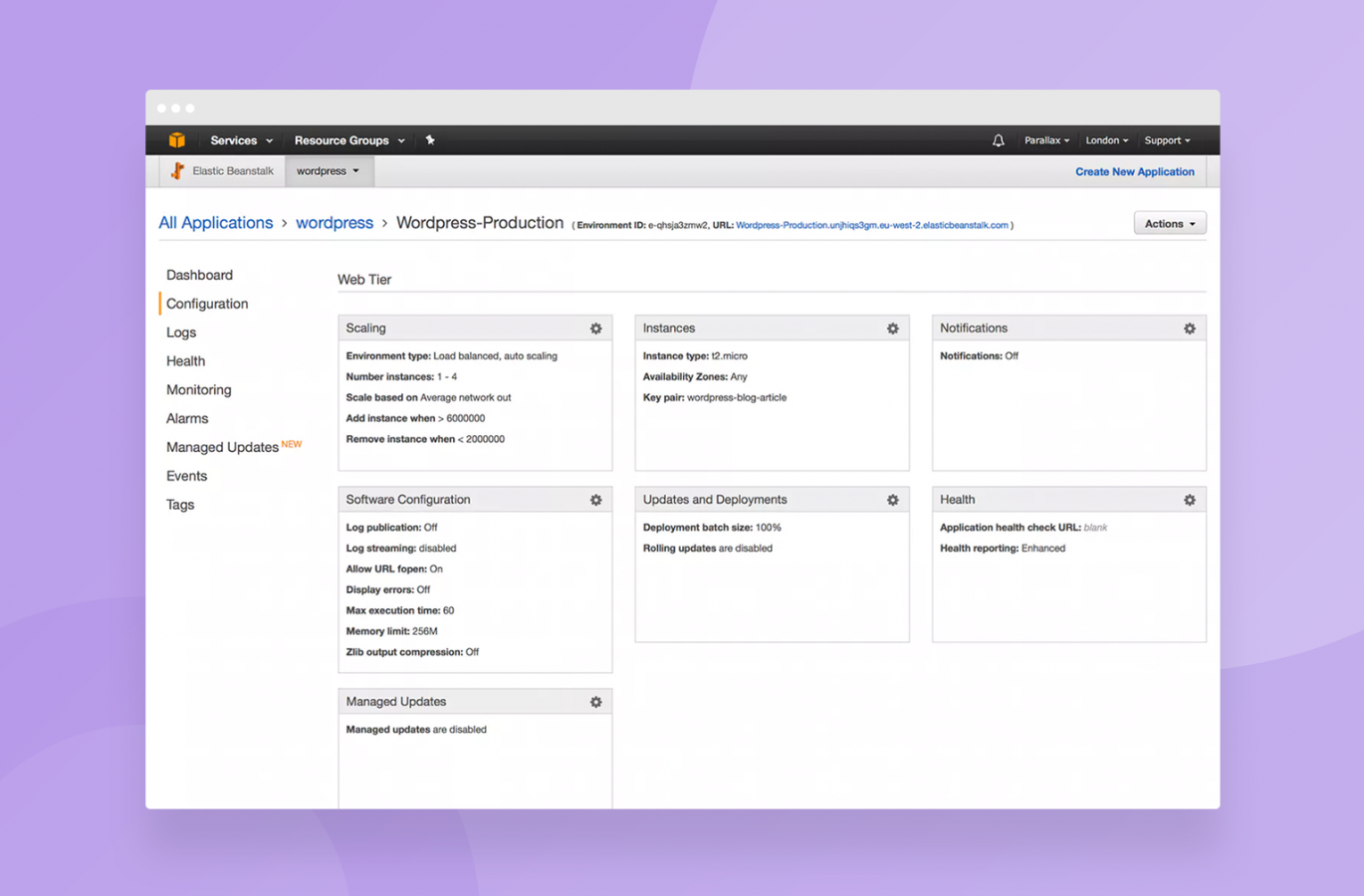Open the Actions dropdown button
The height and width of the screenshot is (896, 1364).
[x=1170, y=223]
